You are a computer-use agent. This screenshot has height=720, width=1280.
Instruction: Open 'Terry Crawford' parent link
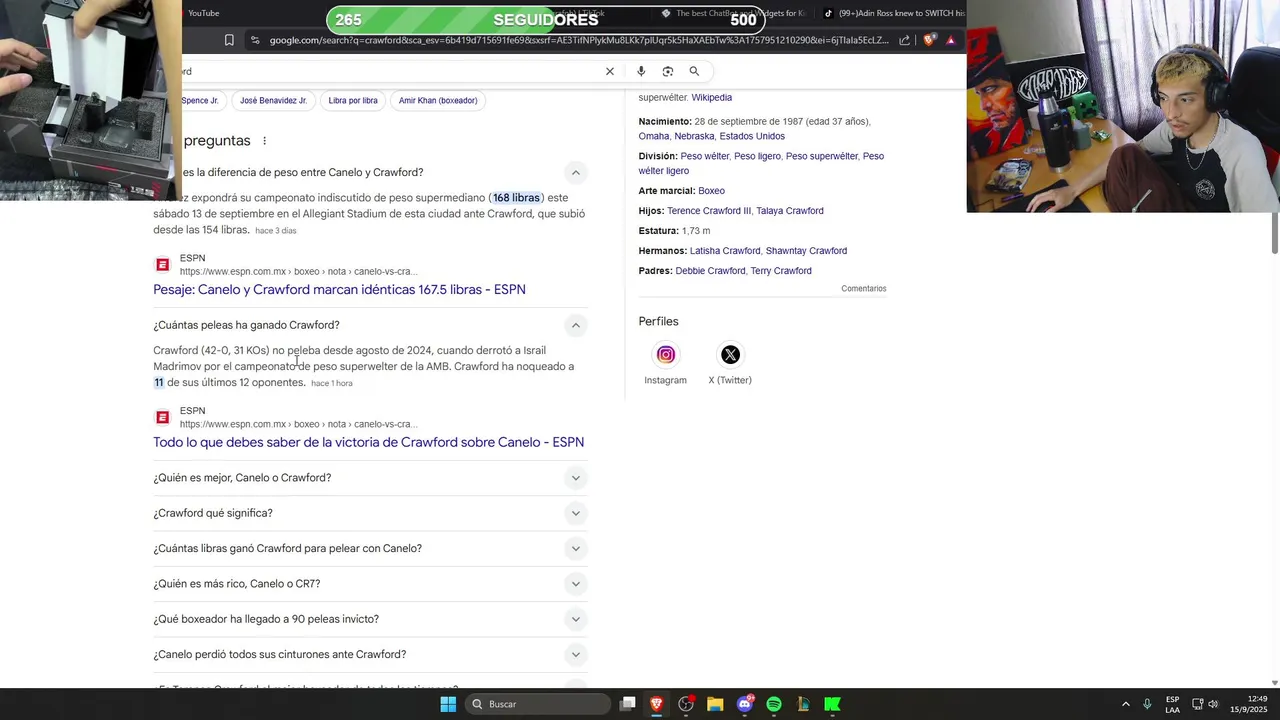point(781,271)
